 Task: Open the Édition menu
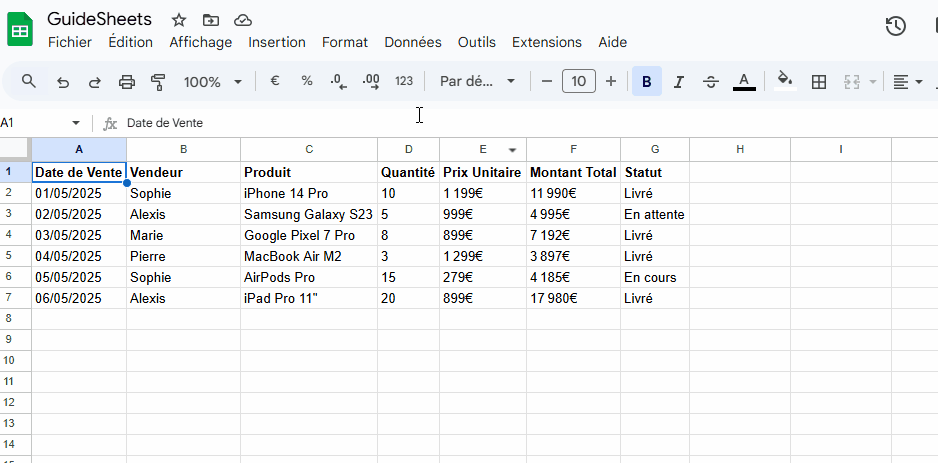click(130, 42)
